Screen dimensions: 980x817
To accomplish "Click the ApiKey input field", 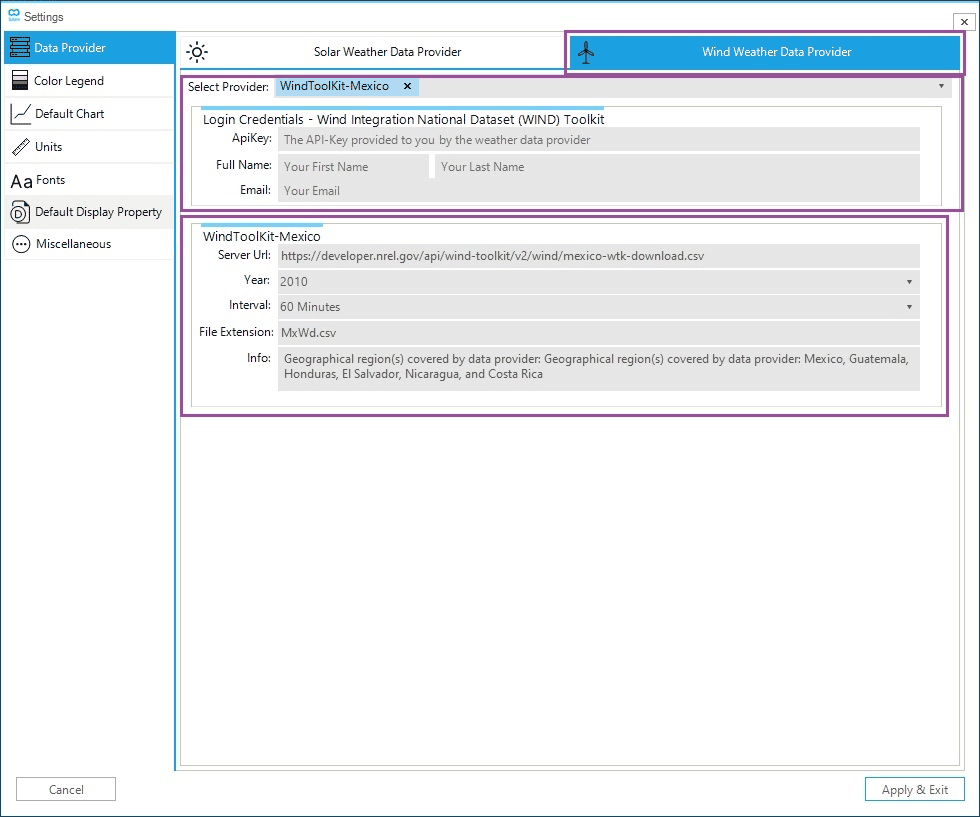I will tap(598, 140).
